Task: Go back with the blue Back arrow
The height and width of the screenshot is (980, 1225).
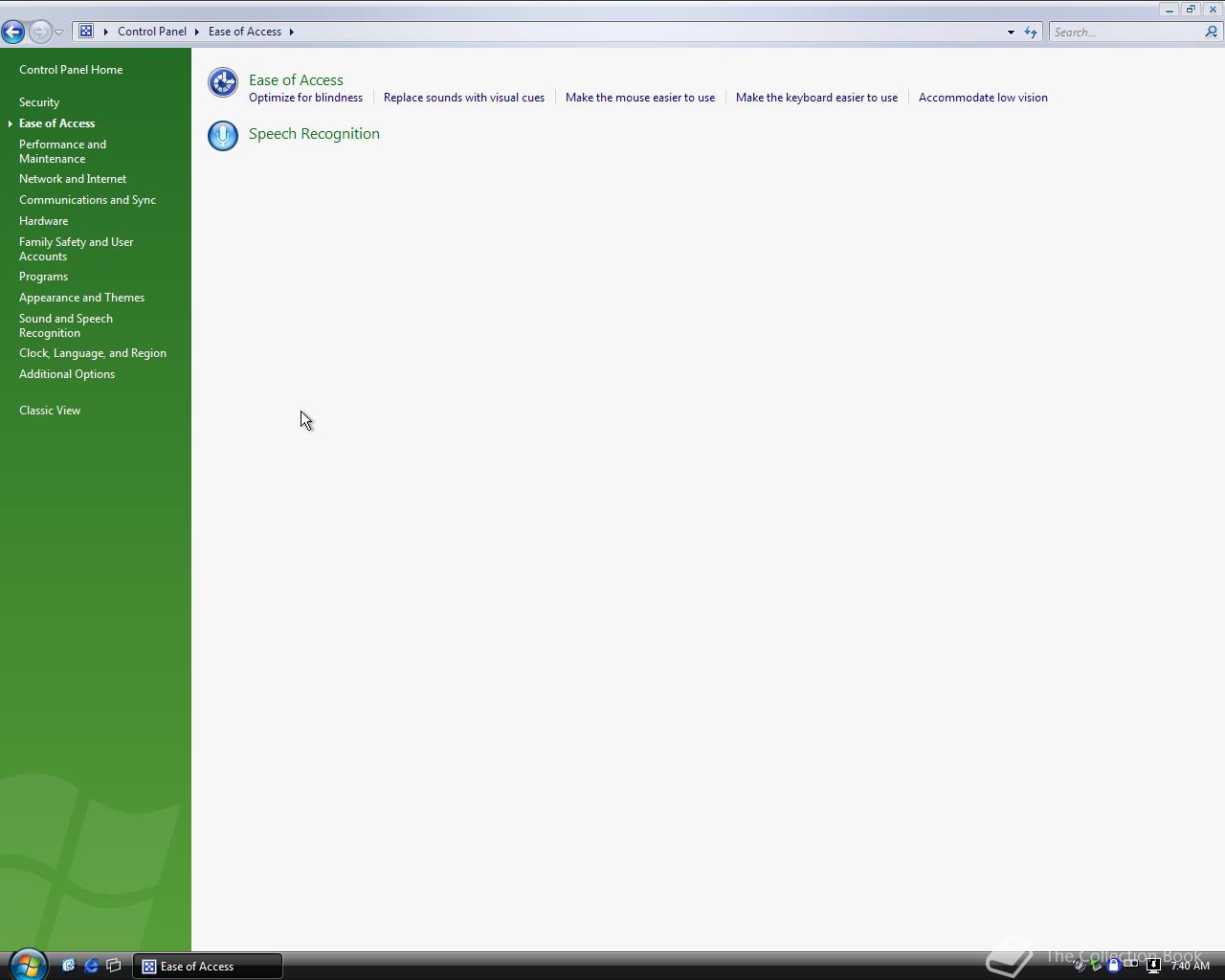Action: (13, 32)
